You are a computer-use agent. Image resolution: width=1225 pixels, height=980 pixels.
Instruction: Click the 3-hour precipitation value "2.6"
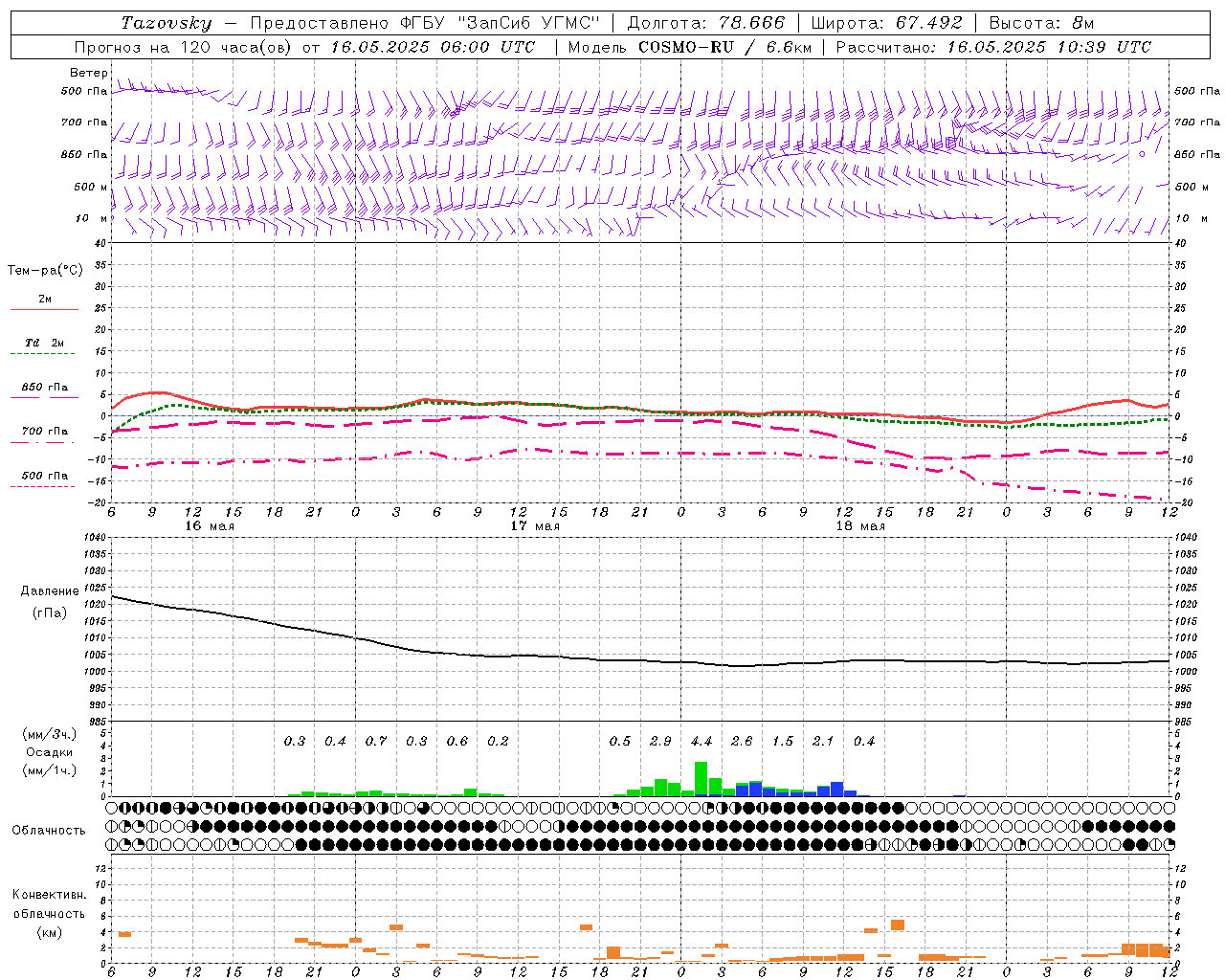coord(742,741)
